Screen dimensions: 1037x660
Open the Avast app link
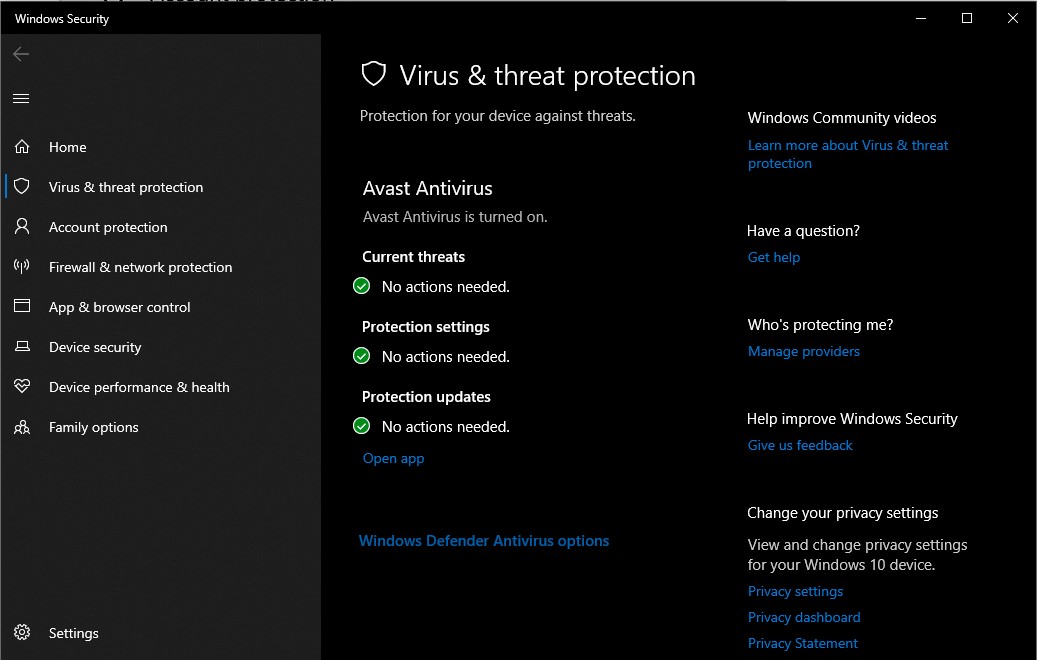(x=393, y=458)
